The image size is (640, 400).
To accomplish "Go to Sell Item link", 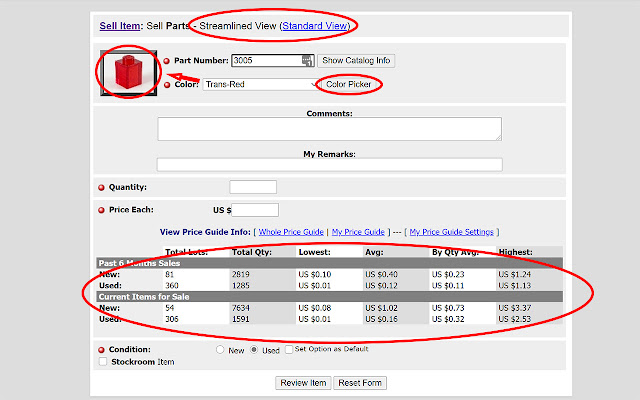I will (120, 24).
